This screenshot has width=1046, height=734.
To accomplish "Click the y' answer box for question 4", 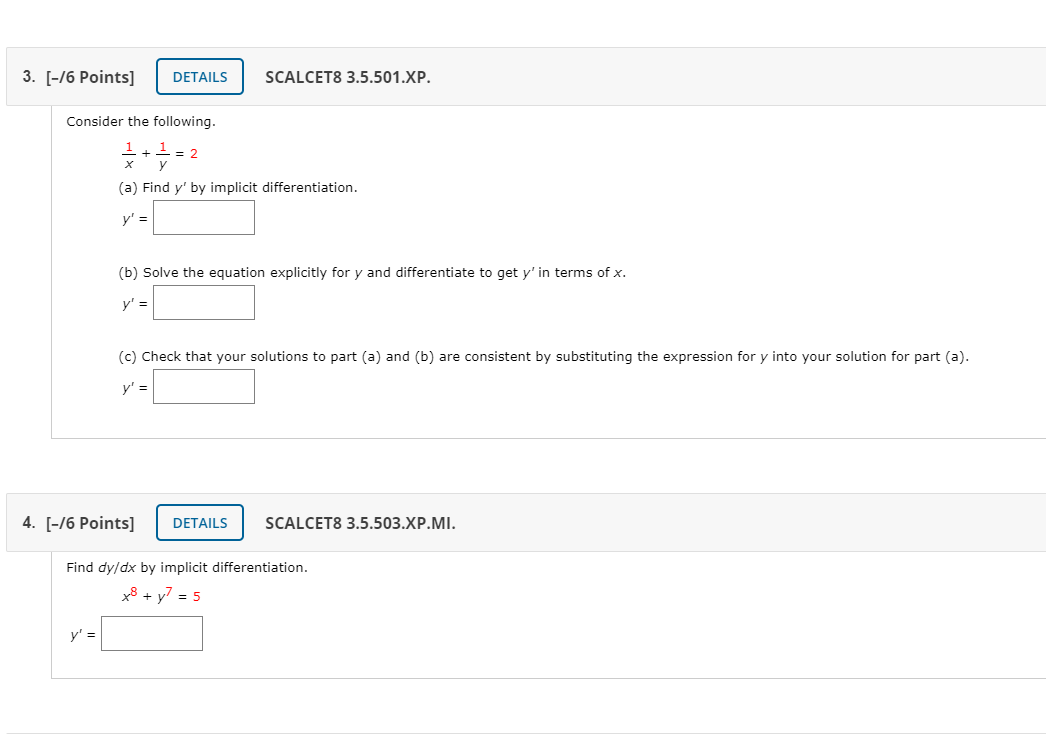I will tap(151, 633).
